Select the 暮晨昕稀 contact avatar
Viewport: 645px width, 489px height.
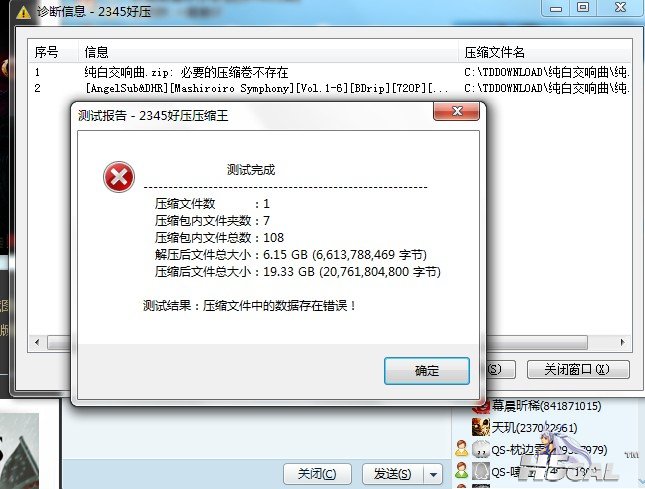[480, 406]
